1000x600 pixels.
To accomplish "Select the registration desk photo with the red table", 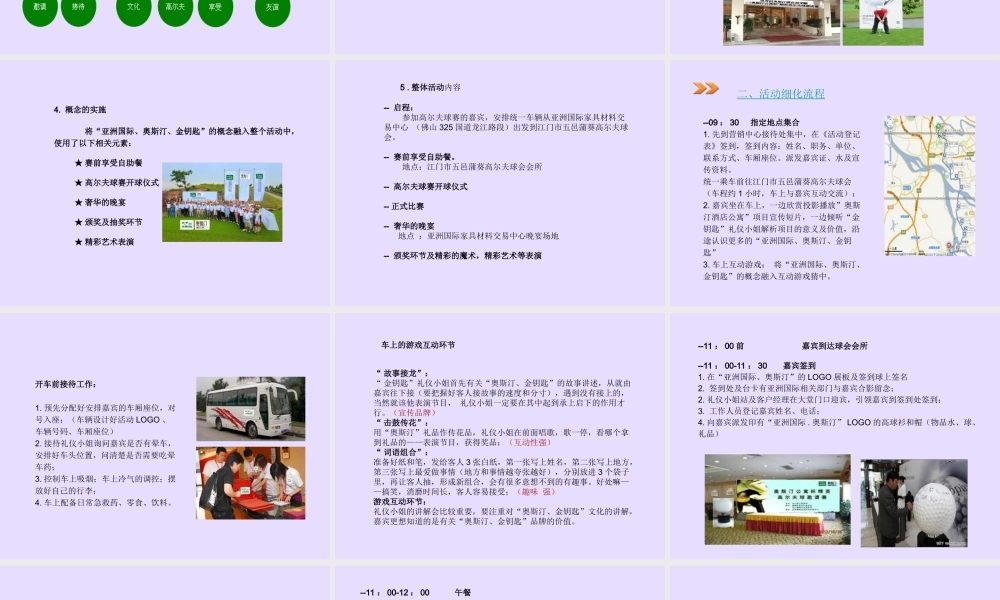I will 251,483.
